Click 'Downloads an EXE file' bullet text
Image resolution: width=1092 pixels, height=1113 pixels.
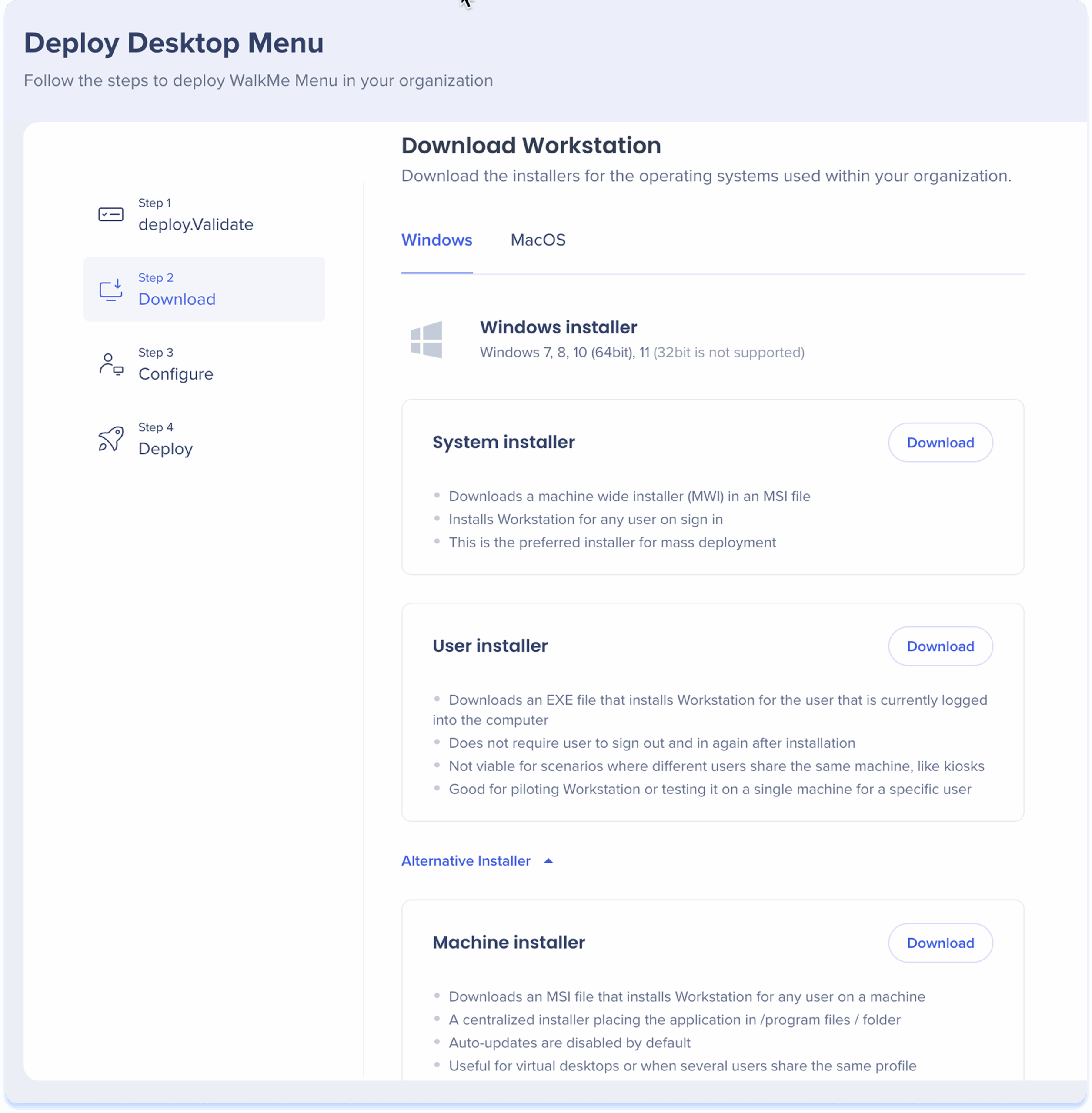coord(710,710)
